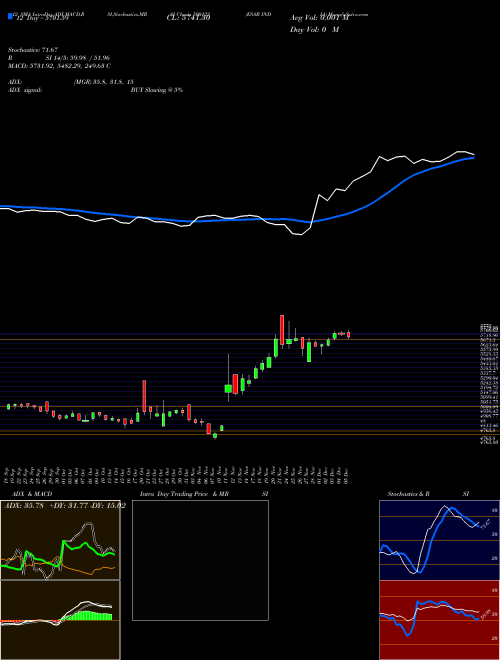
Task: Click the tallest red candlestick at the price peak
Action: pyautogui.click(x=282, y=330)
